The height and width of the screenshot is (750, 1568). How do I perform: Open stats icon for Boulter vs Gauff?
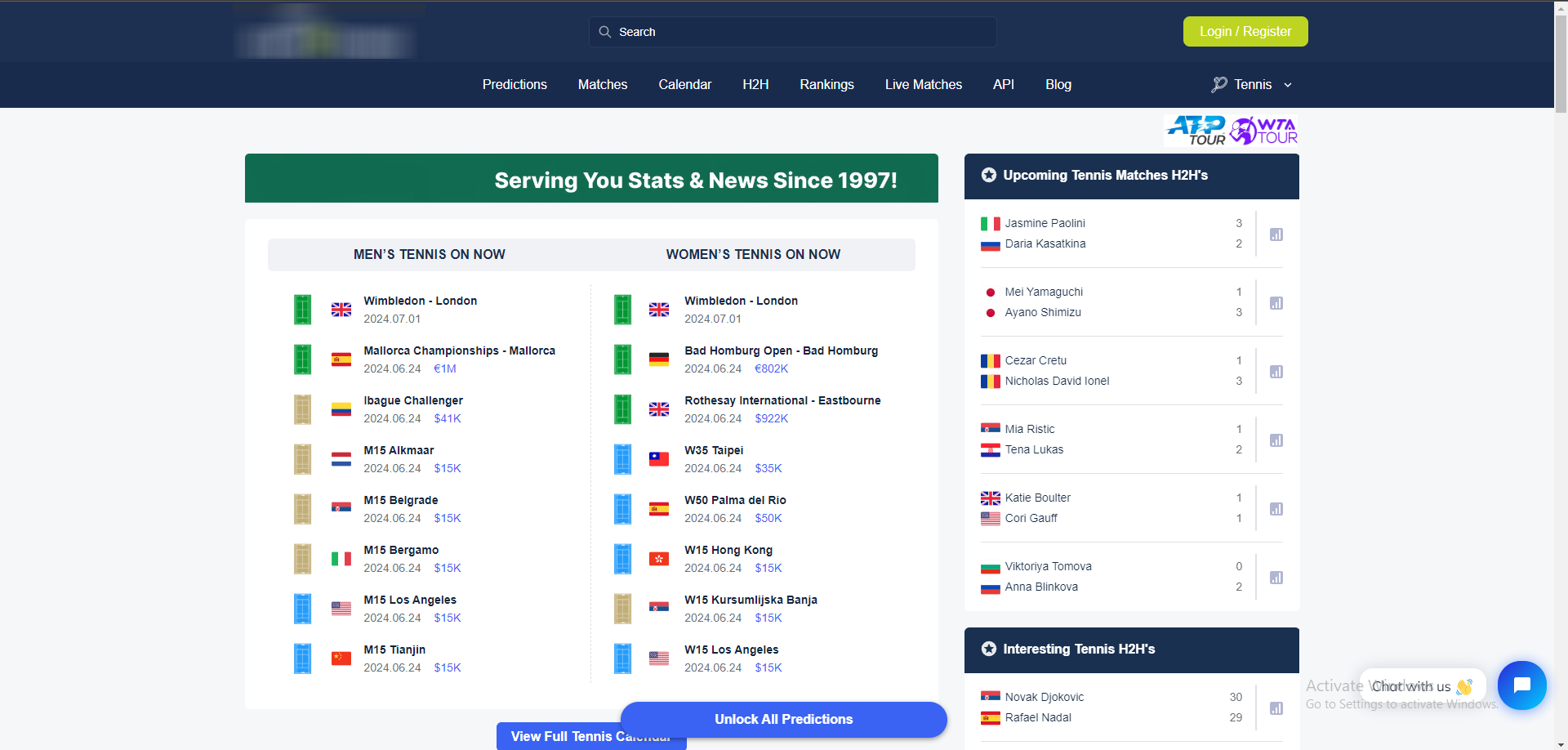point(1276,509)
